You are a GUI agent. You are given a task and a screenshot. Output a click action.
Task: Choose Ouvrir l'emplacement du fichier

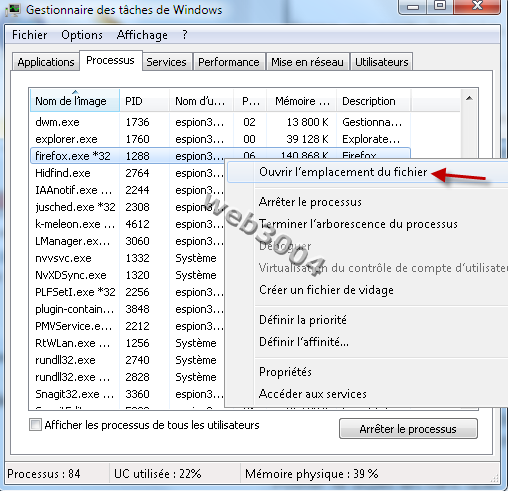point(368,172)
